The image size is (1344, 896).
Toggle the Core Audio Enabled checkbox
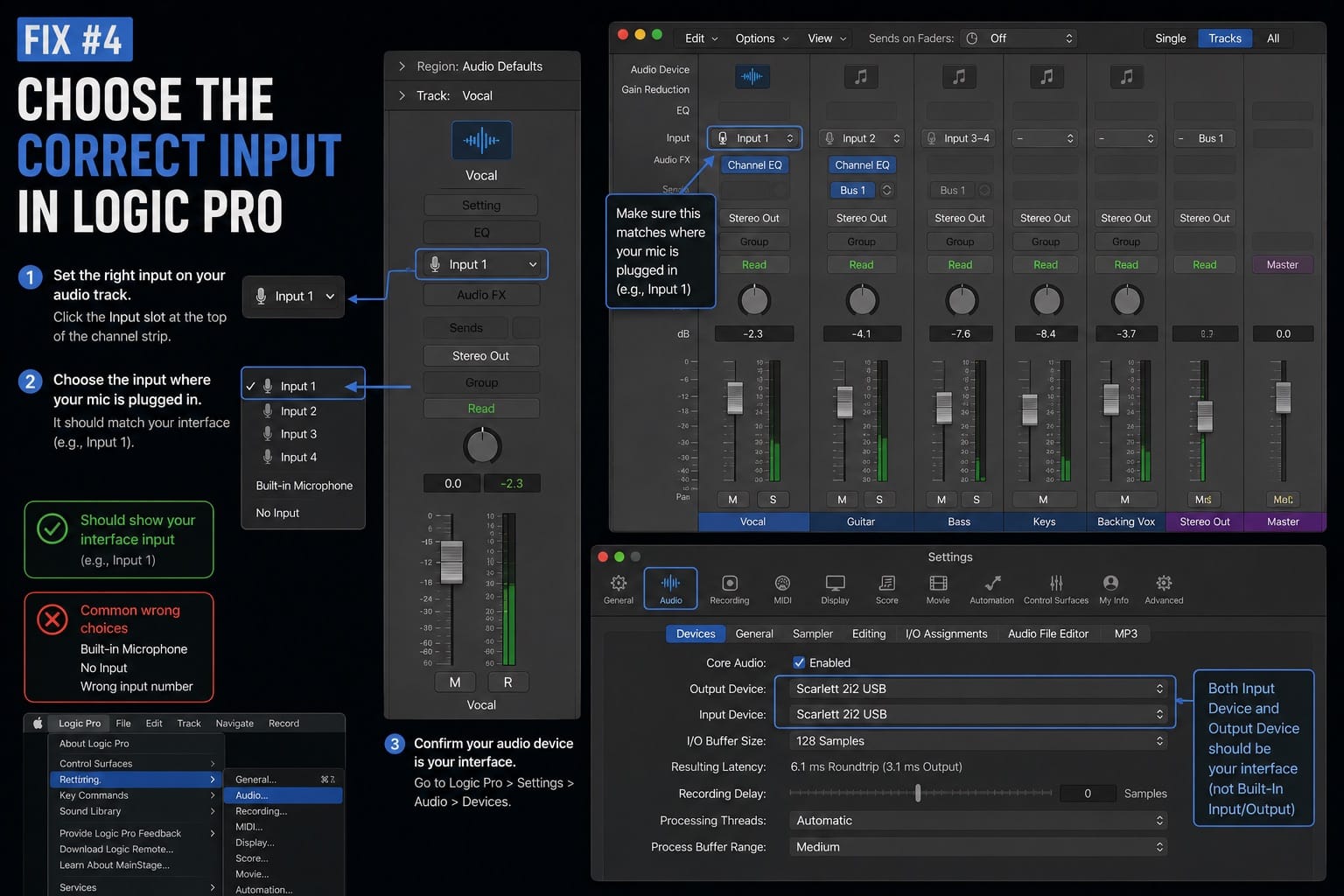[799, 662]
